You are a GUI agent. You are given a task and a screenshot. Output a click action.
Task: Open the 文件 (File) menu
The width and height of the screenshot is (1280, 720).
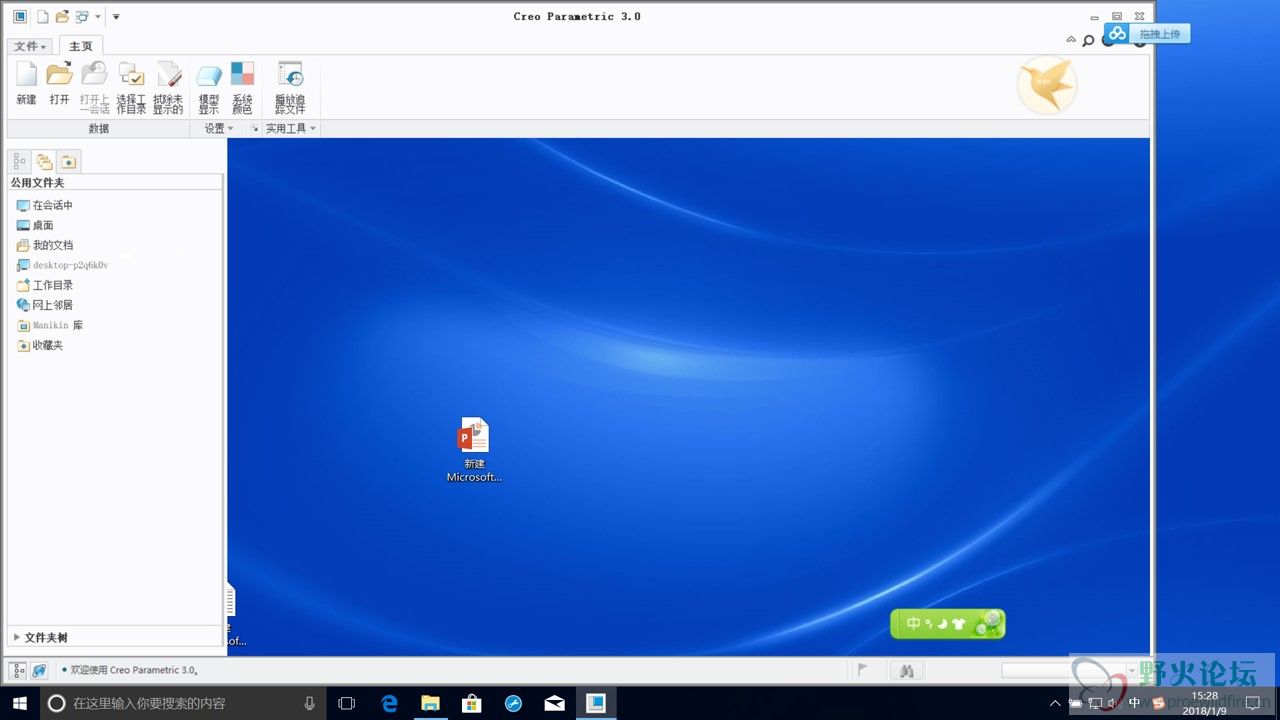click(x=31, y=46)
